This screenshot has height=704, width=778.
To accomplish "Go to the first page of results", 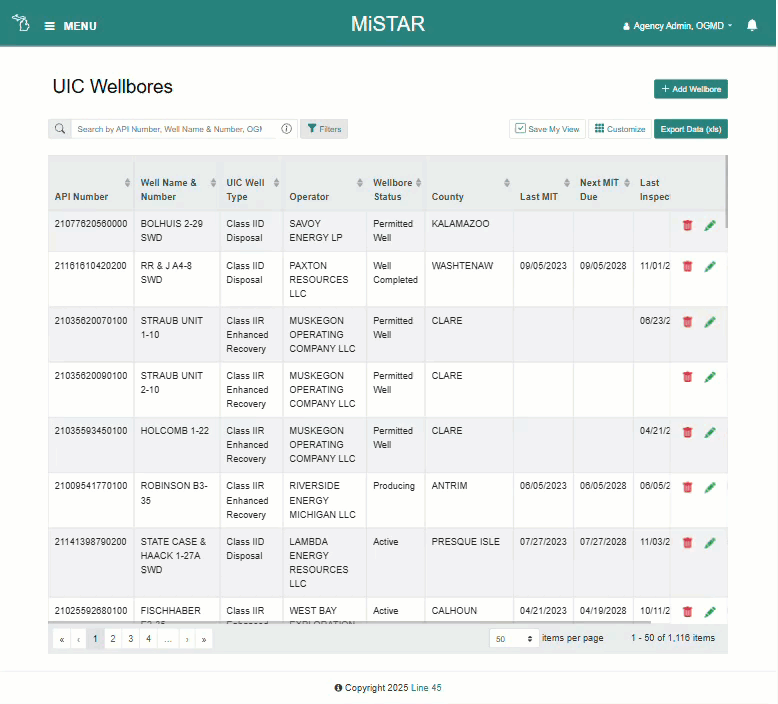I will [62, 639].
